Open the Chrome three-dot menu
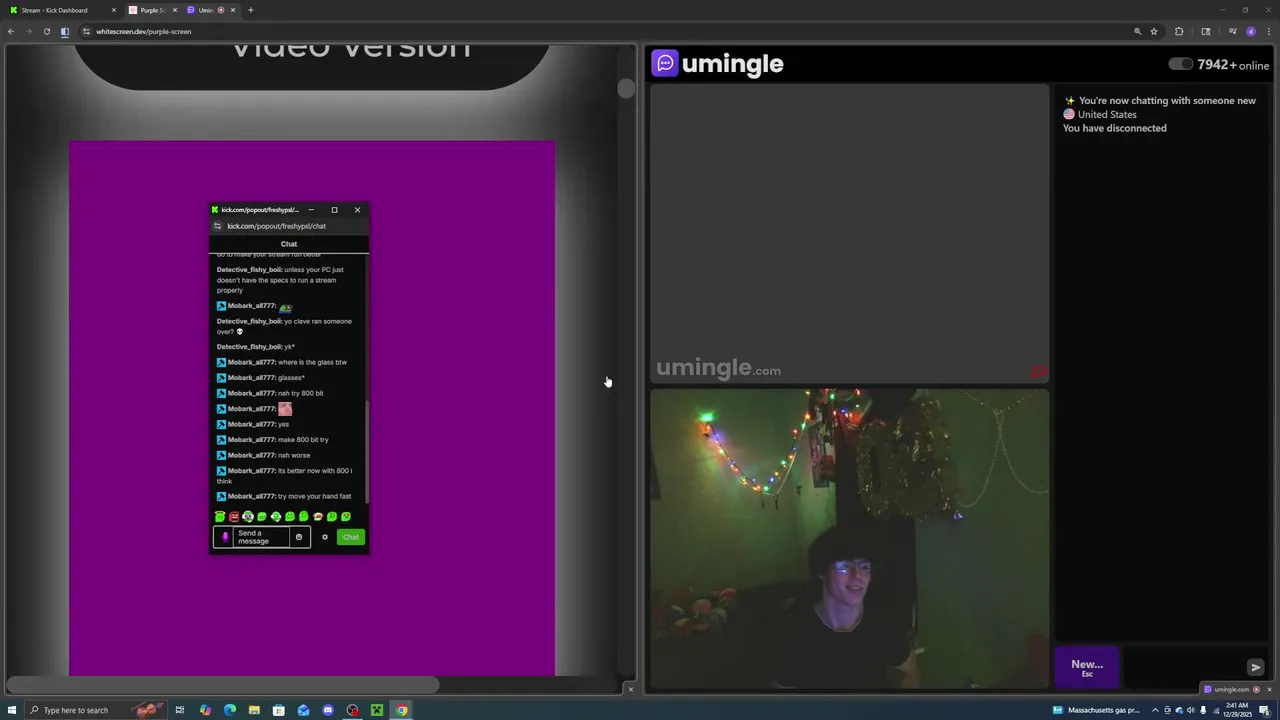The image size is (1280, 720). tap(1268, 31)
